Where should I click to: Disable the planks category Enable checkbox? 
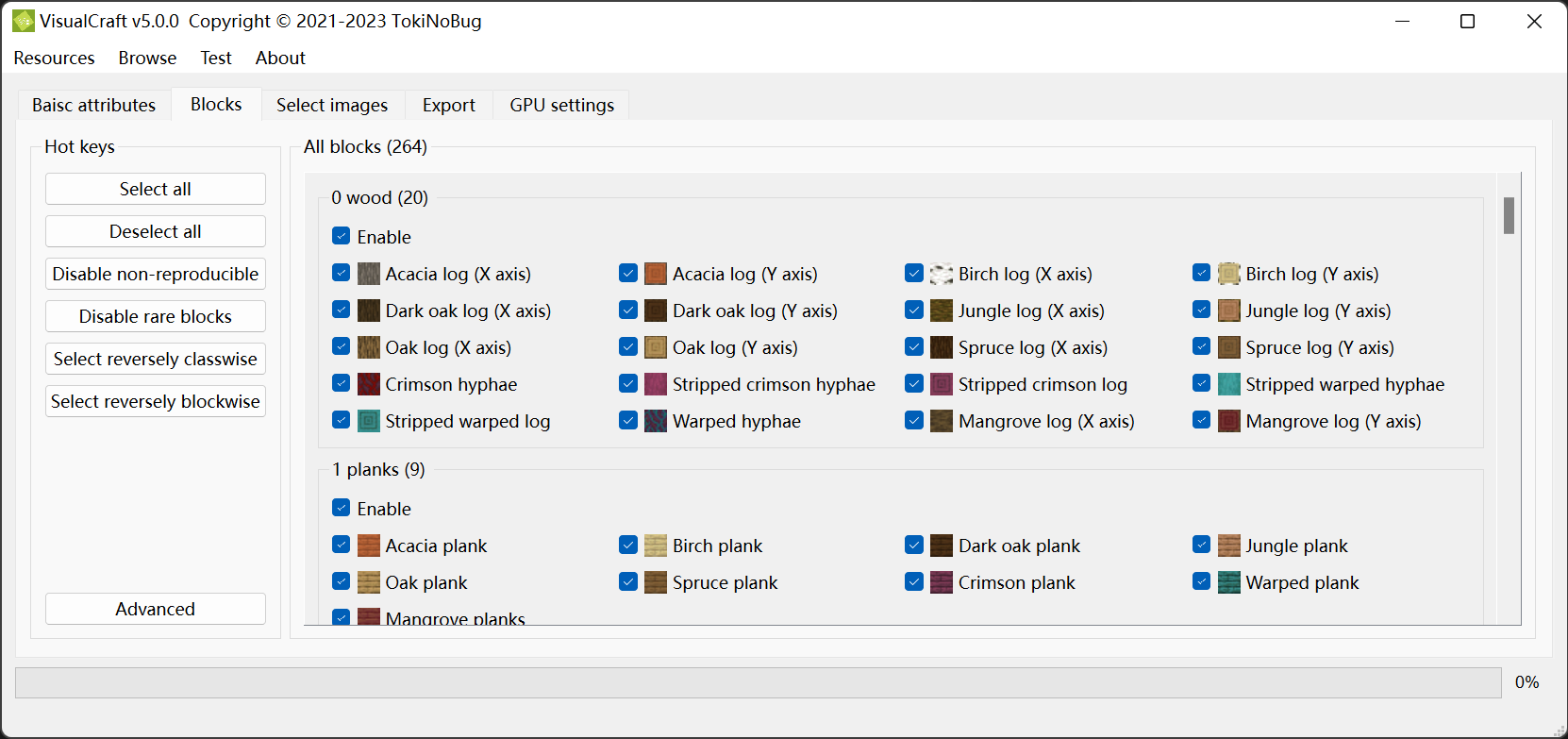pos(342,508)
